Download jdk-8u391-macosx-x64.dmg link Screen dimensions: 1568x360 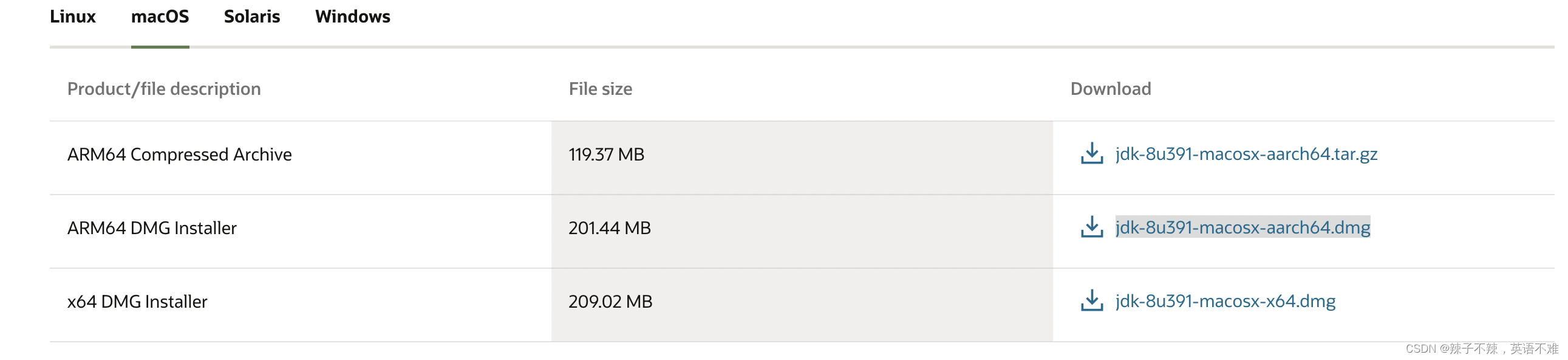[x=1225, y=301]
